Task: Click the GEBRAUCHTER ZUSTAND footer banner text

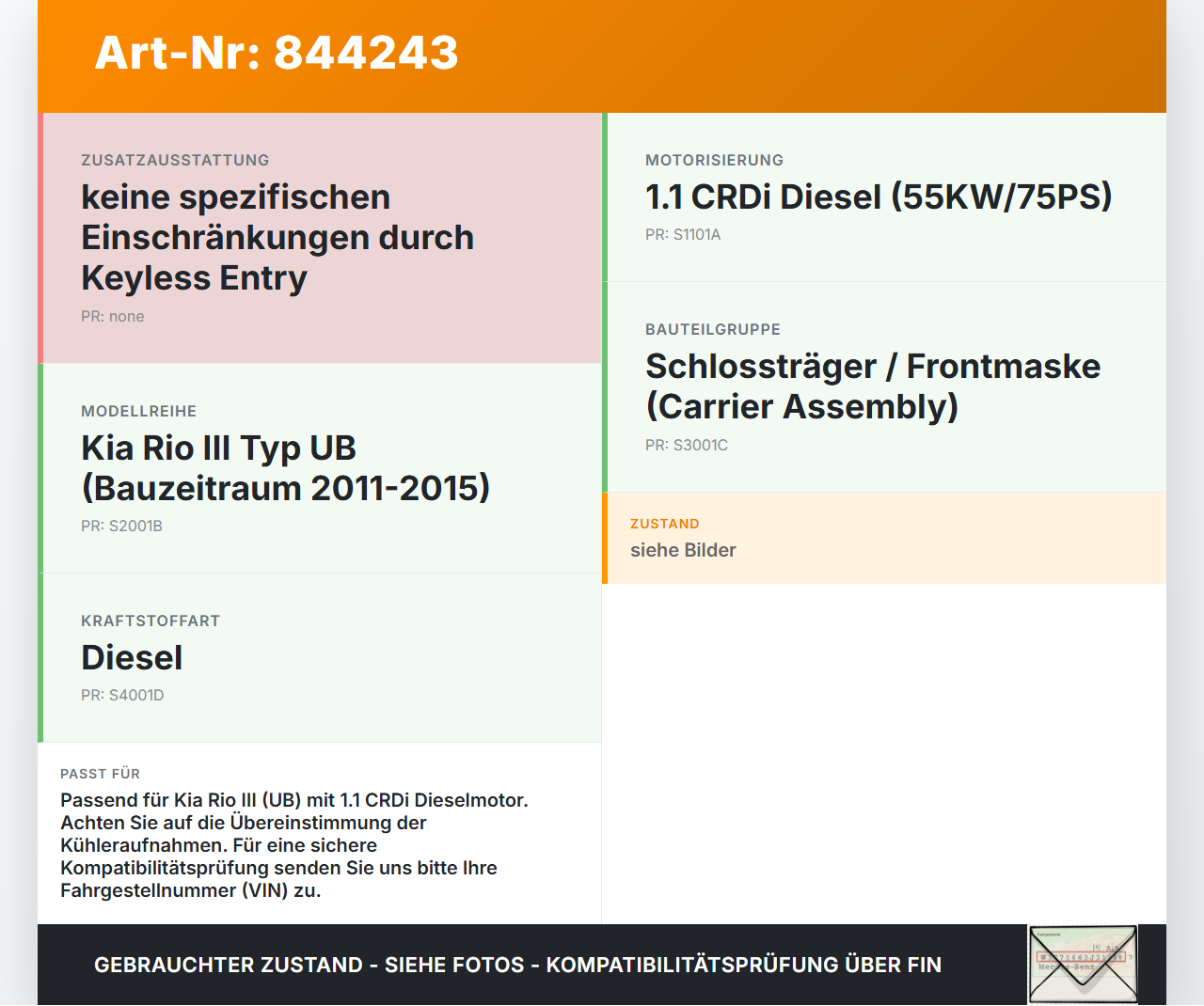Action: pos(517,965)
